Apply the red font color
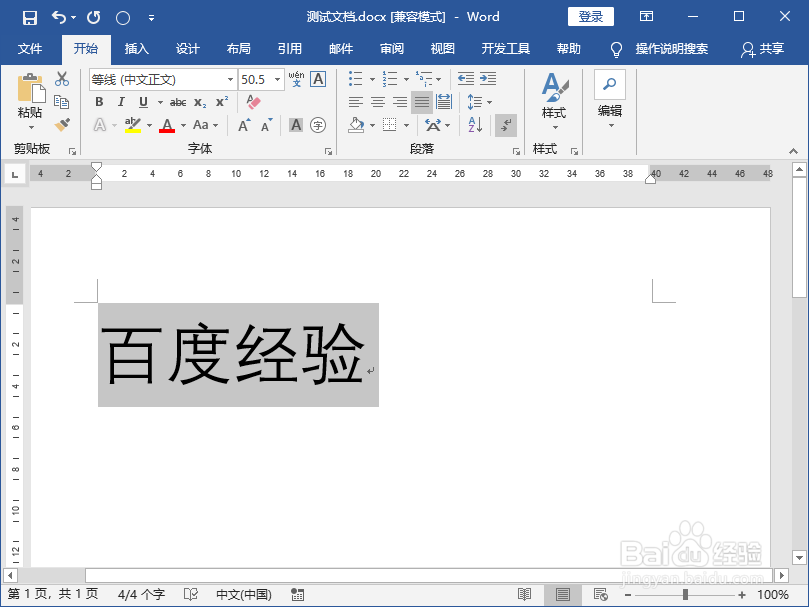This screenshot has height=607, width=809. pyautogui.click(x=167, y=125)
